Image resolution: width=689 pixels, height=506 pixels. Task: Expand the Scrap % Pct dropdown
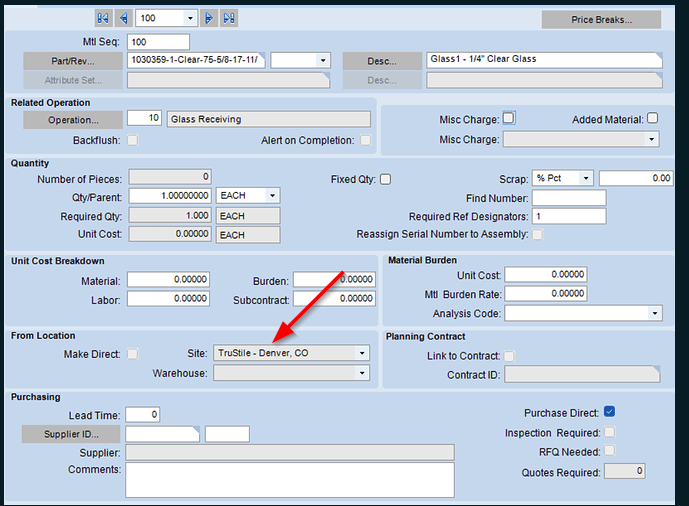[585, 179]
